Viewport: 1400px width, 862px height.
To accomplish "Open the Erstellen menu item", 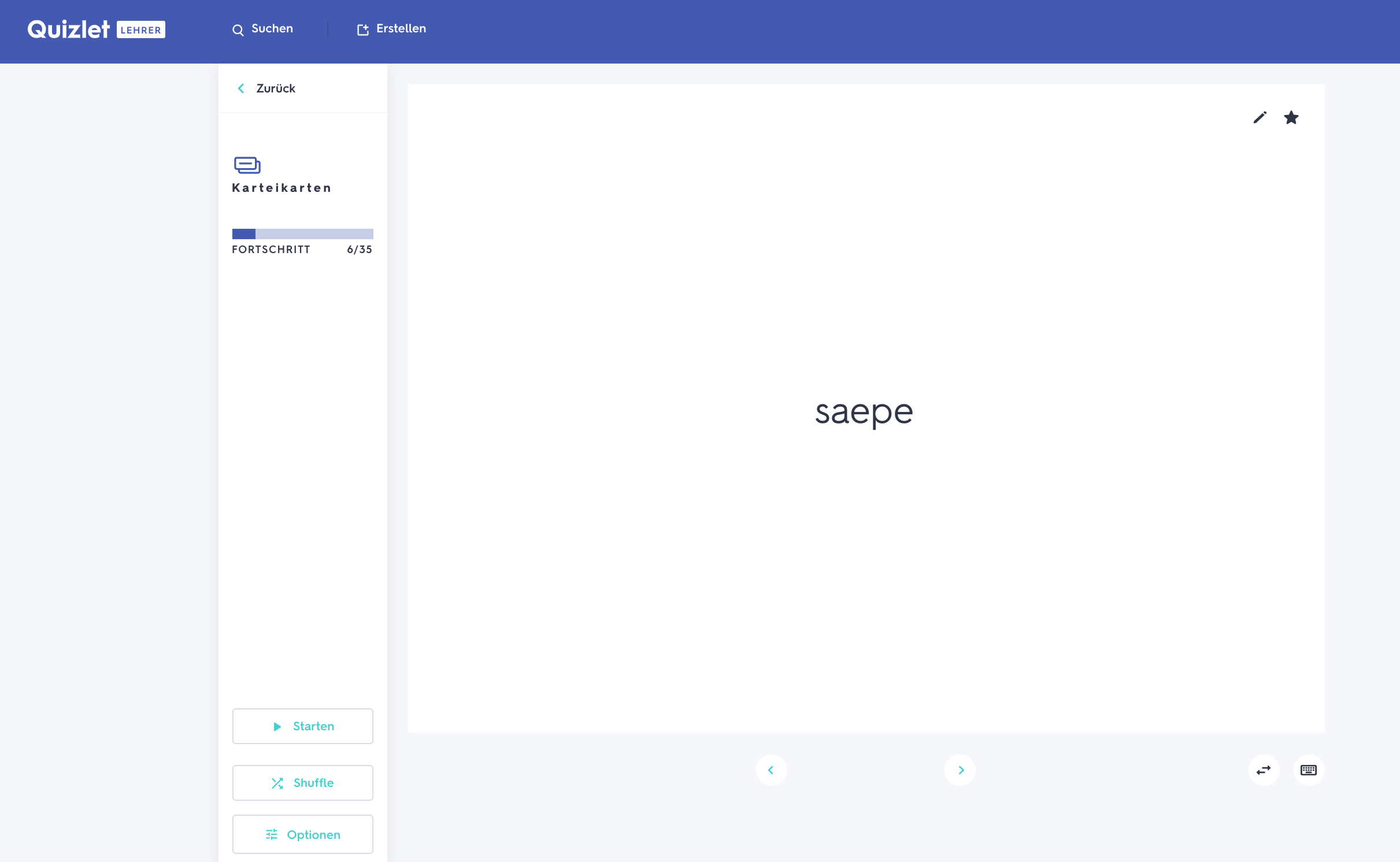I will (x=401, y=29).
